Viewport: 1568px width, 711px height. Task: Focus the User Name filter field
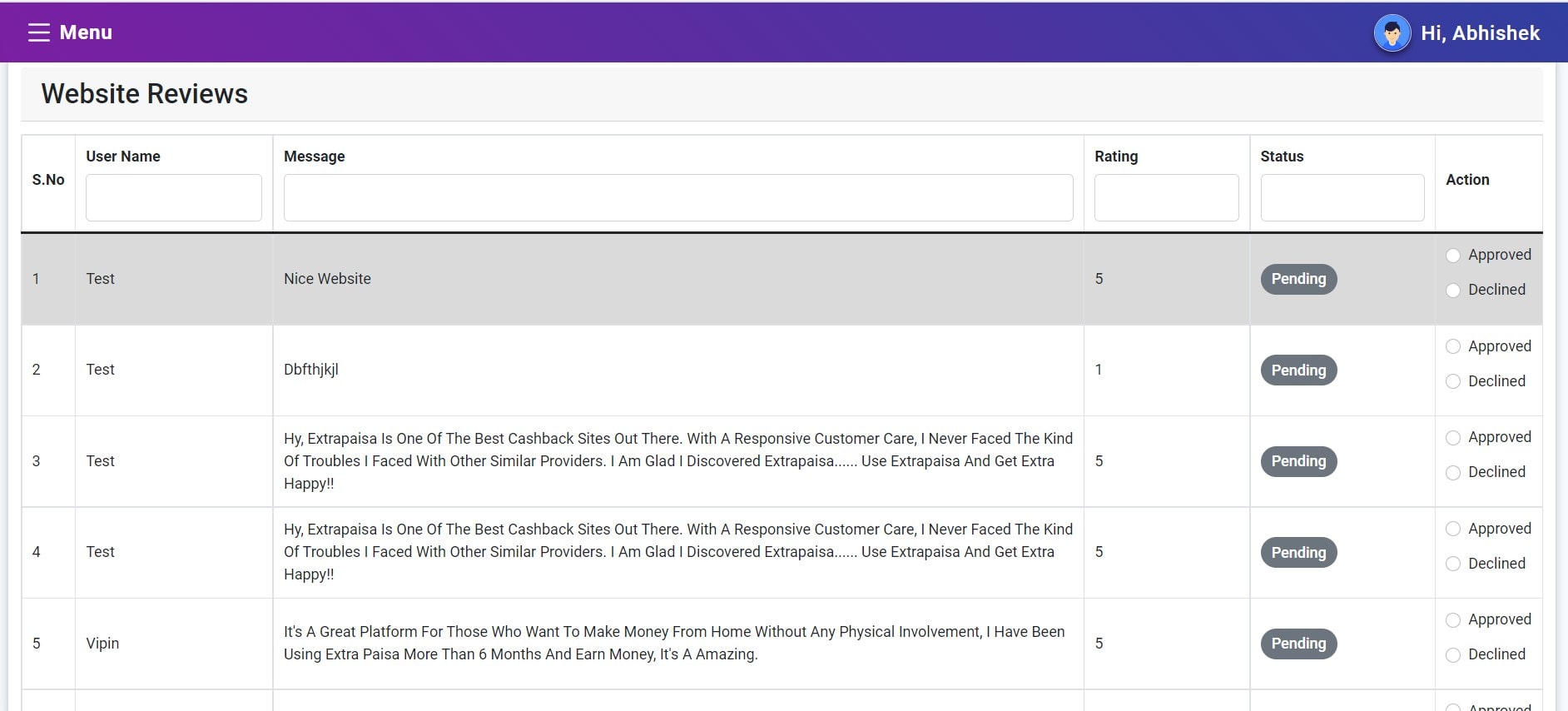pyautogui.click(x=174, y=197)
